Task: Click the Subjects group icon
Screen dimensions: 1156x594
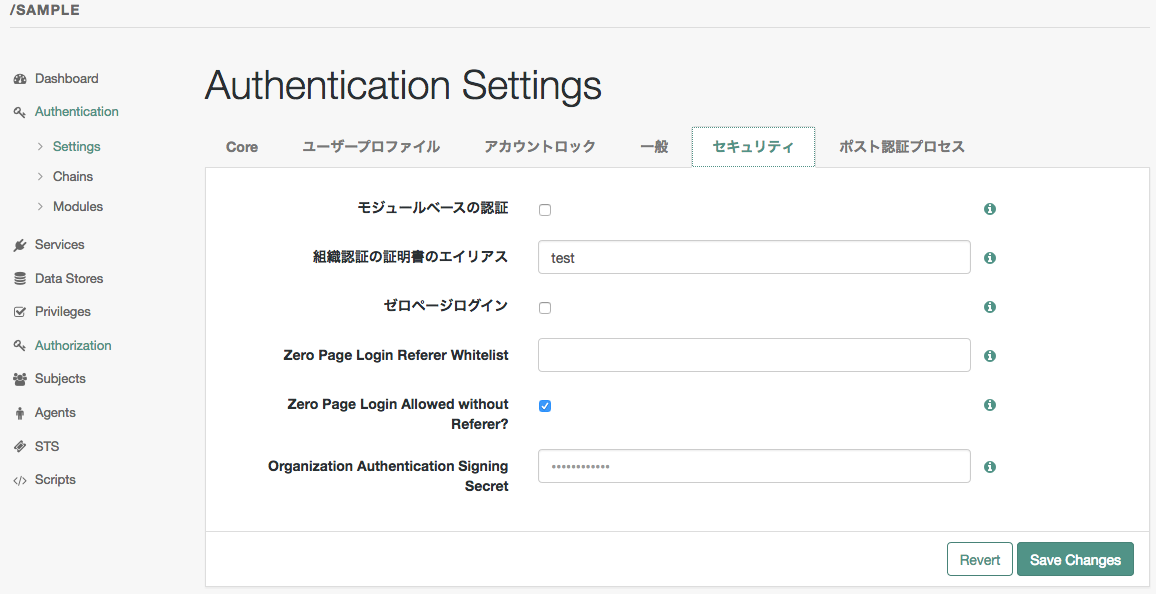Action: (19, 379)
